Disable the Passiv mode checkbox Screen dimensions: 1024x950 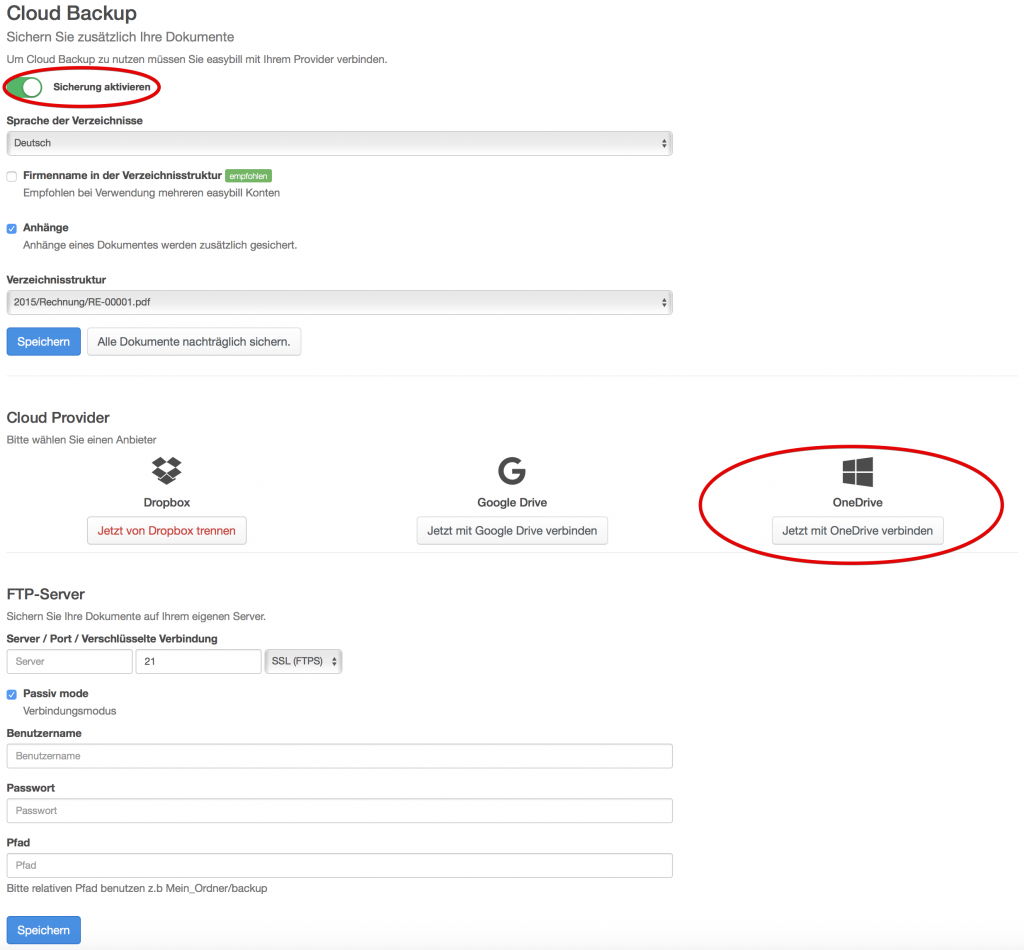tap(12, 694)
